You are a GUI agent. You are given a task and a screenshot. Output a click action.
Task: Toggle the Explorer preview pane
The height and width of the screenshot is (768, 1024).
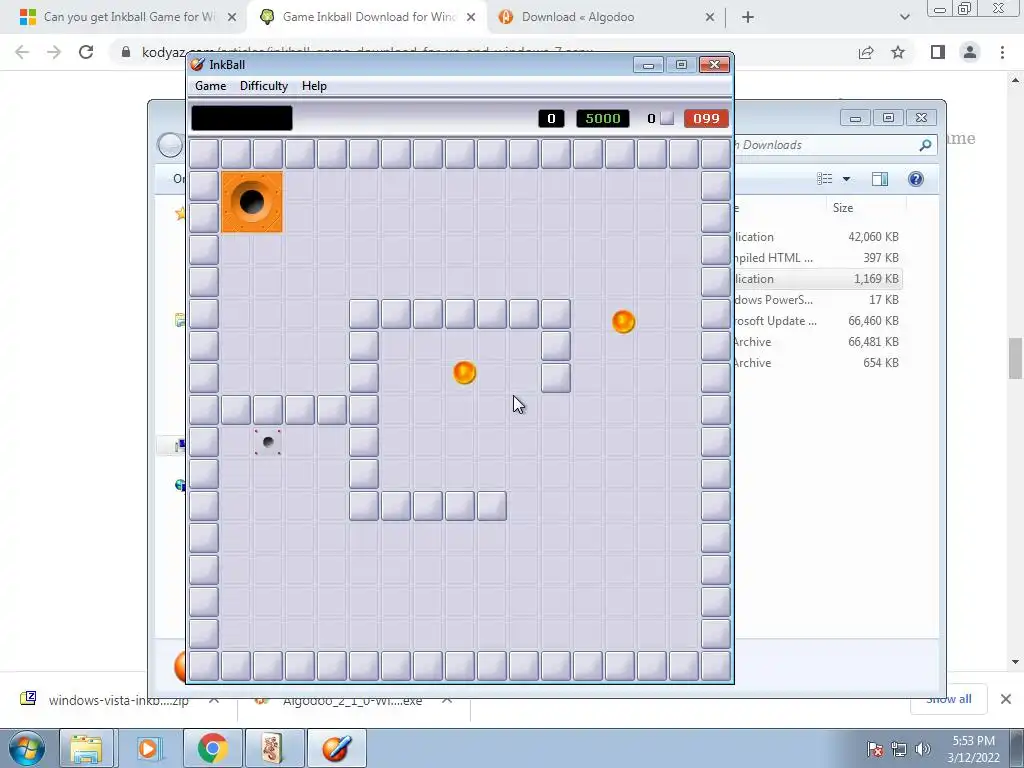[x=880, y=179]
